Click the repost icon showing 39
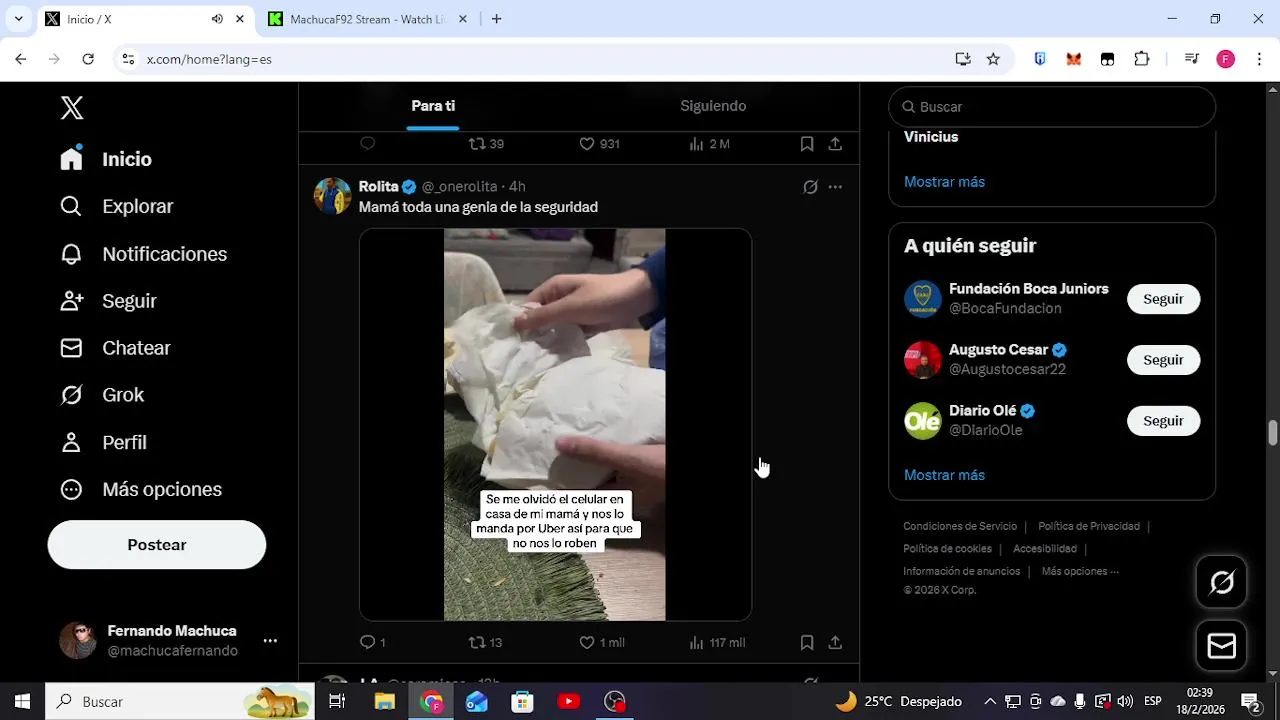This screenshot has width=1280, height=720. [x=486, y=144]
